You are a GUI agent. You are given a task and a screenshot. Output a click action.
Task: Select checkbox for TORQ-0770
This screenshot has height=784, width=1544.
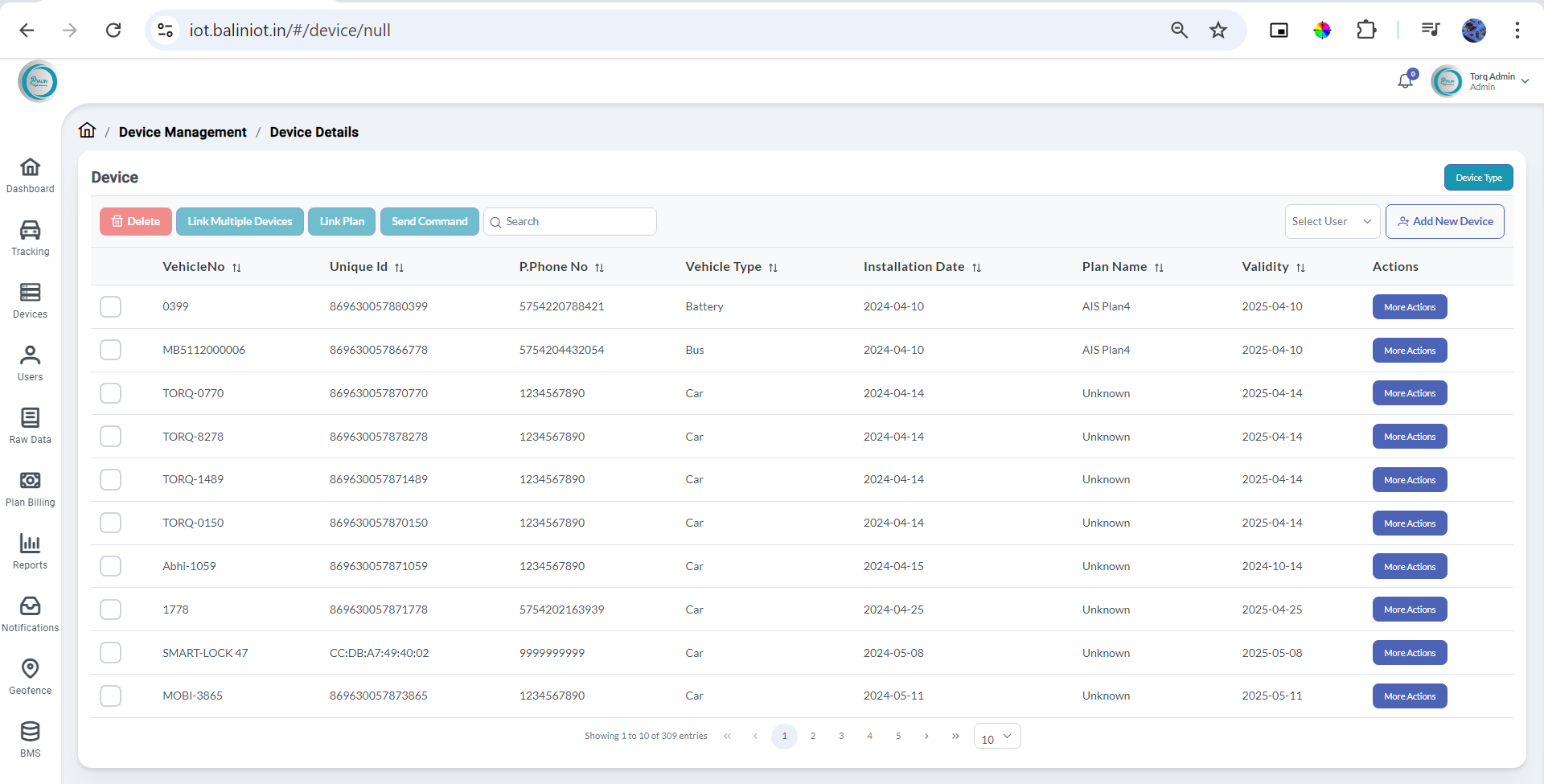pyautogui.click(x=110, y=393)
